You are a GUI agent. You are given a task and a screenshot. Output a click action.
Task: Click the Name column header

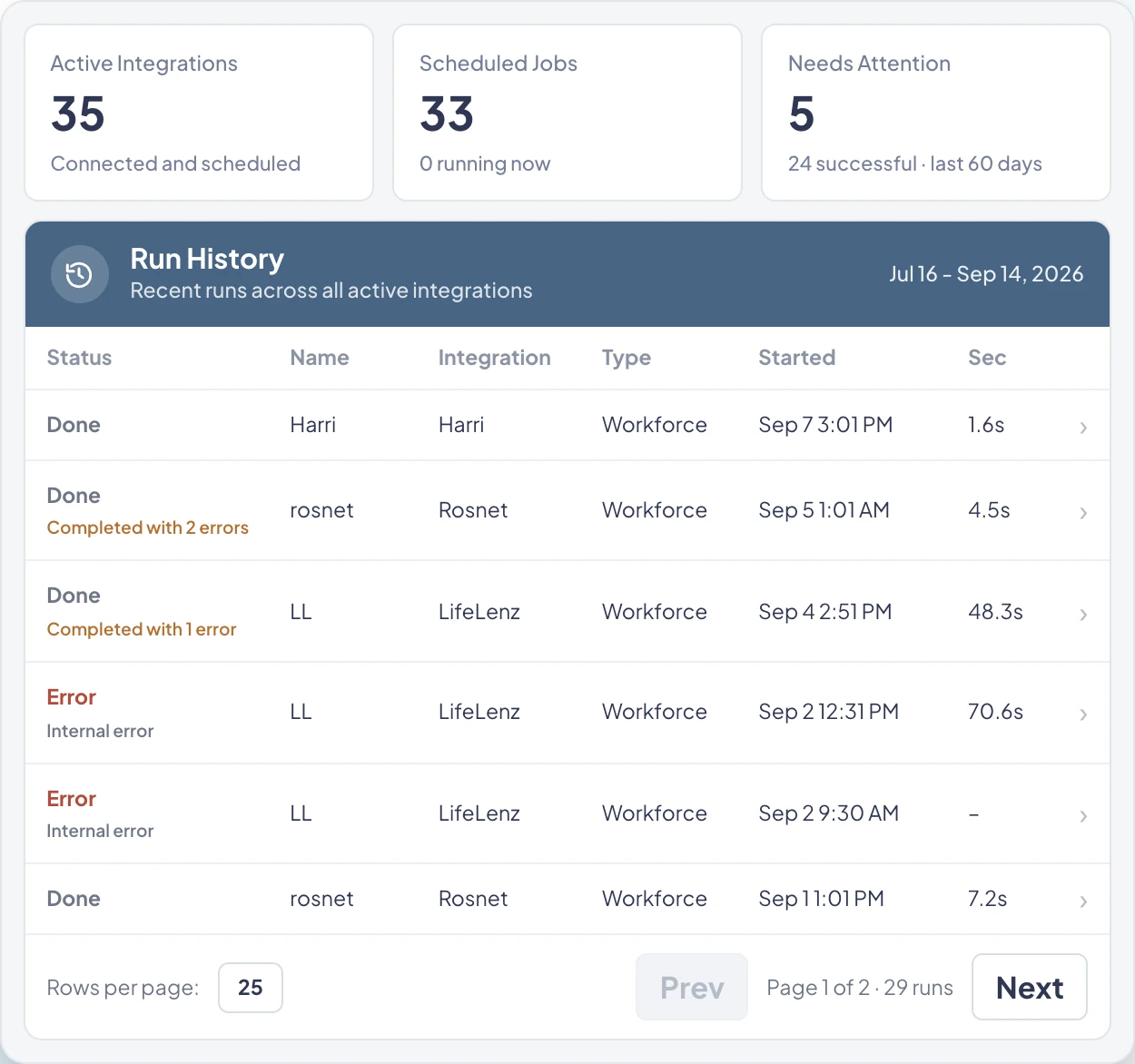coord(320,358)
